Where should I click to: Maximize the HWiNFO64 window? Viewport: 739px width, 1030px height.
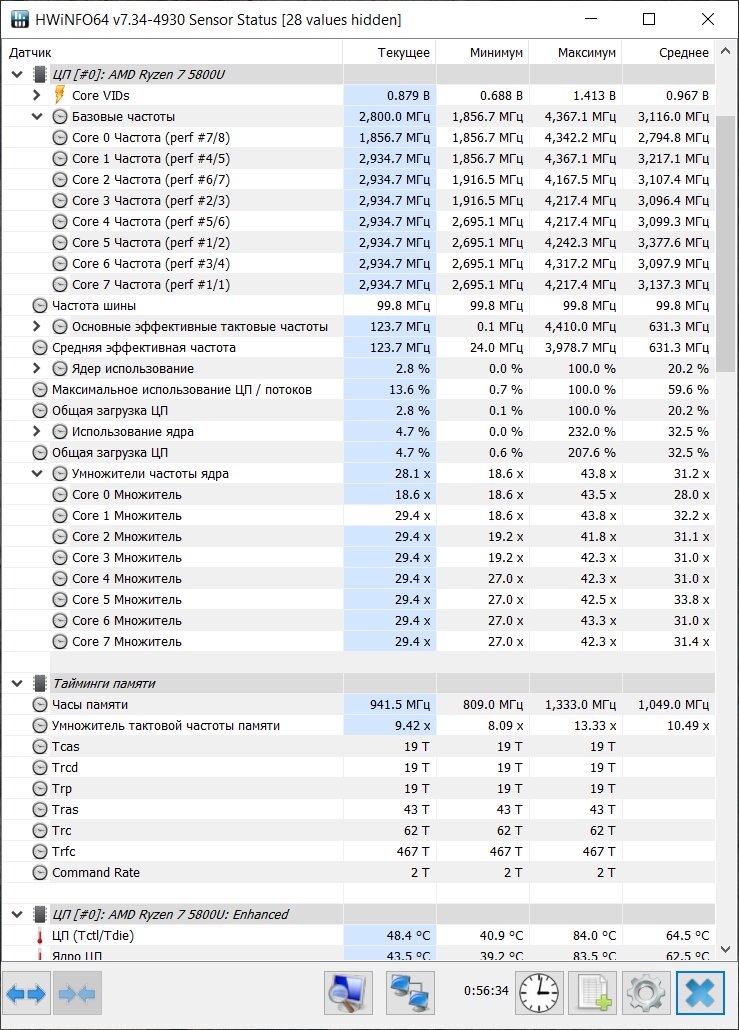pyautogui.click(x=649, y=19)
